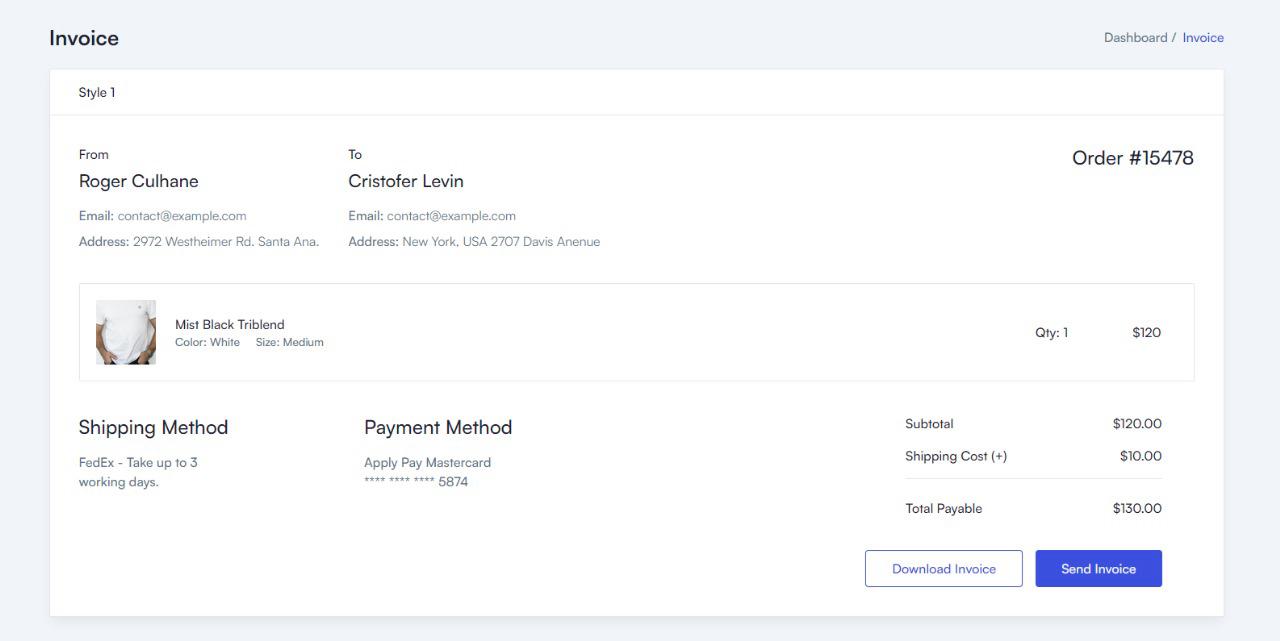
Task: Click the New York recipient address
Action: 501,242
